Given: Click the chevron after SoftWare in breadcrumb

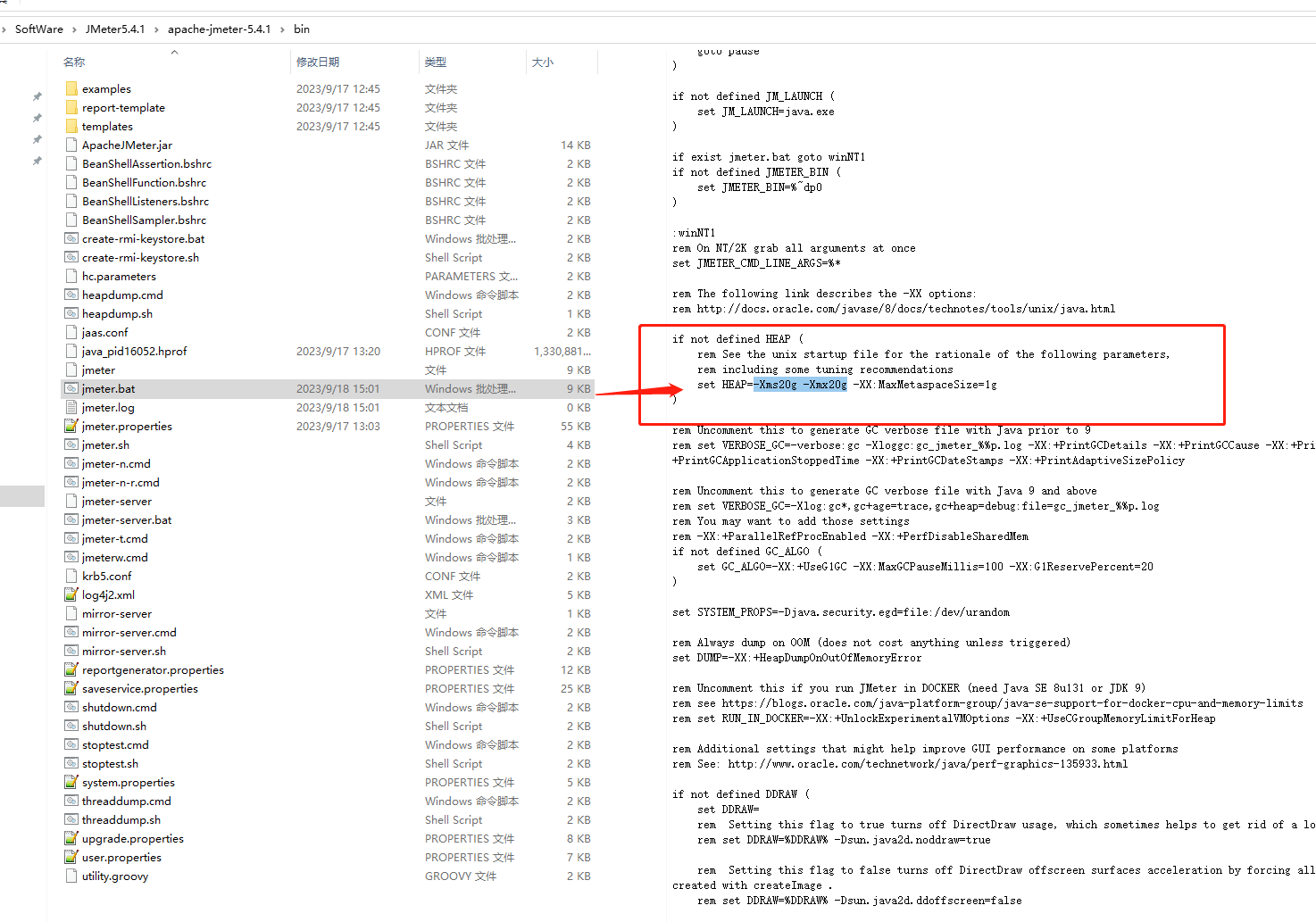Looking at the screenshot, I should (x=75, y=29).
